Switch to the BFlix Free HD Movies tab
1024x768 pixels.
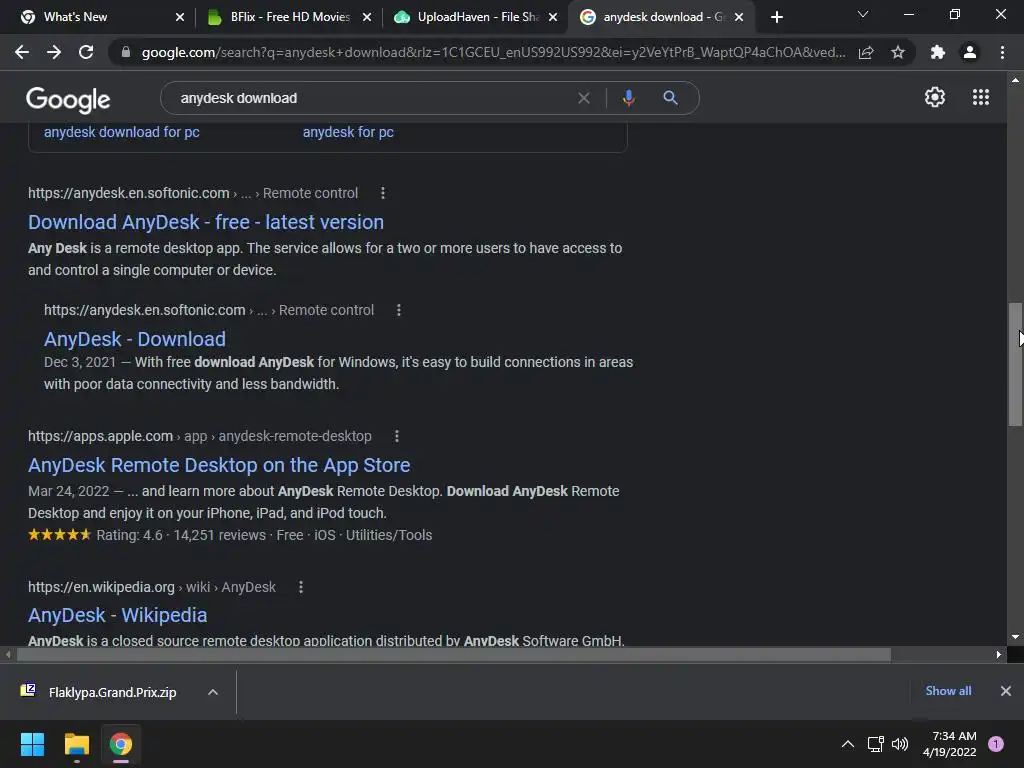pos(287,17)
